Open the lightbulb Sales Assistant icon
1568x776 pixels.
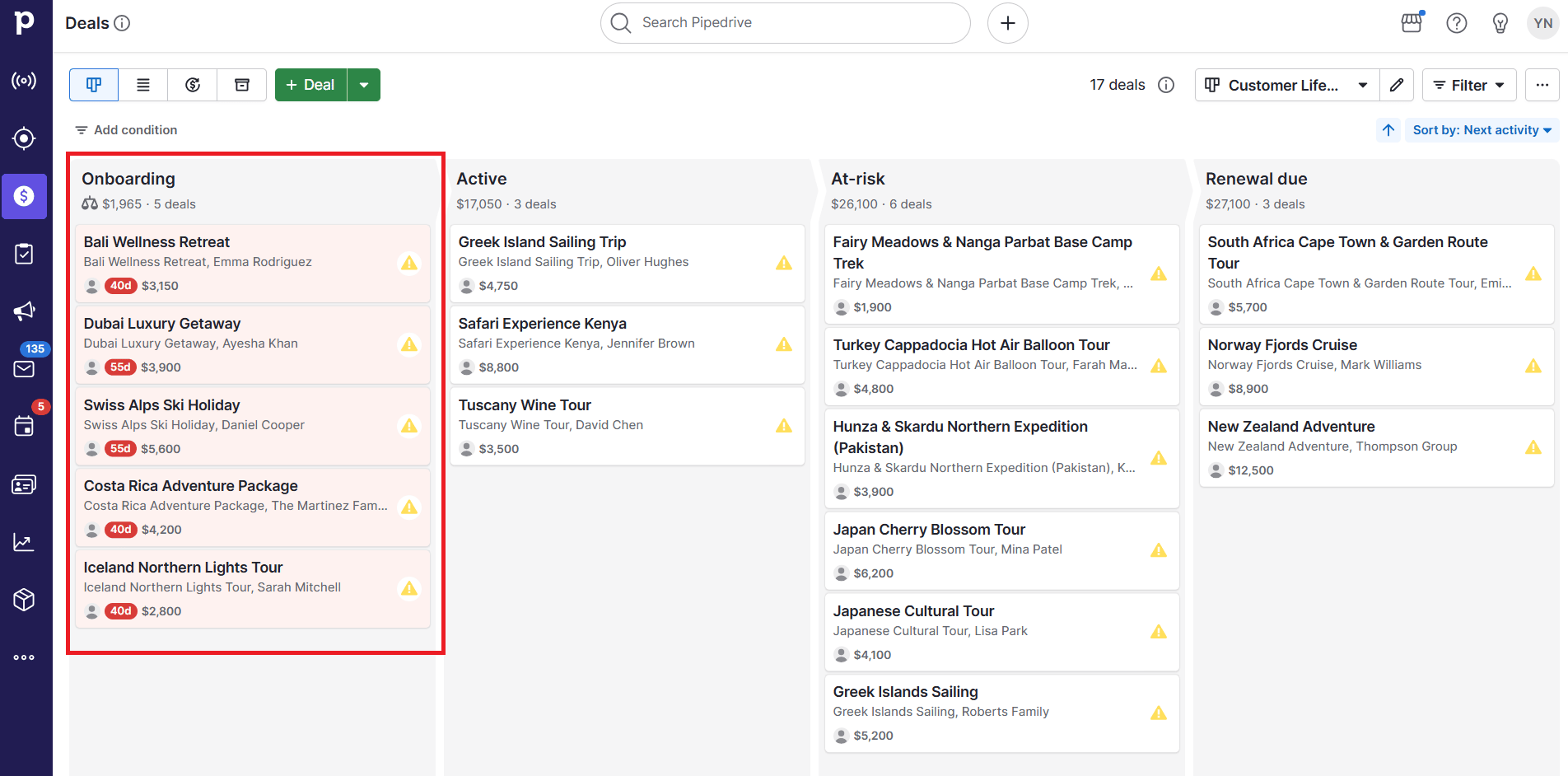pos(1500,23)
